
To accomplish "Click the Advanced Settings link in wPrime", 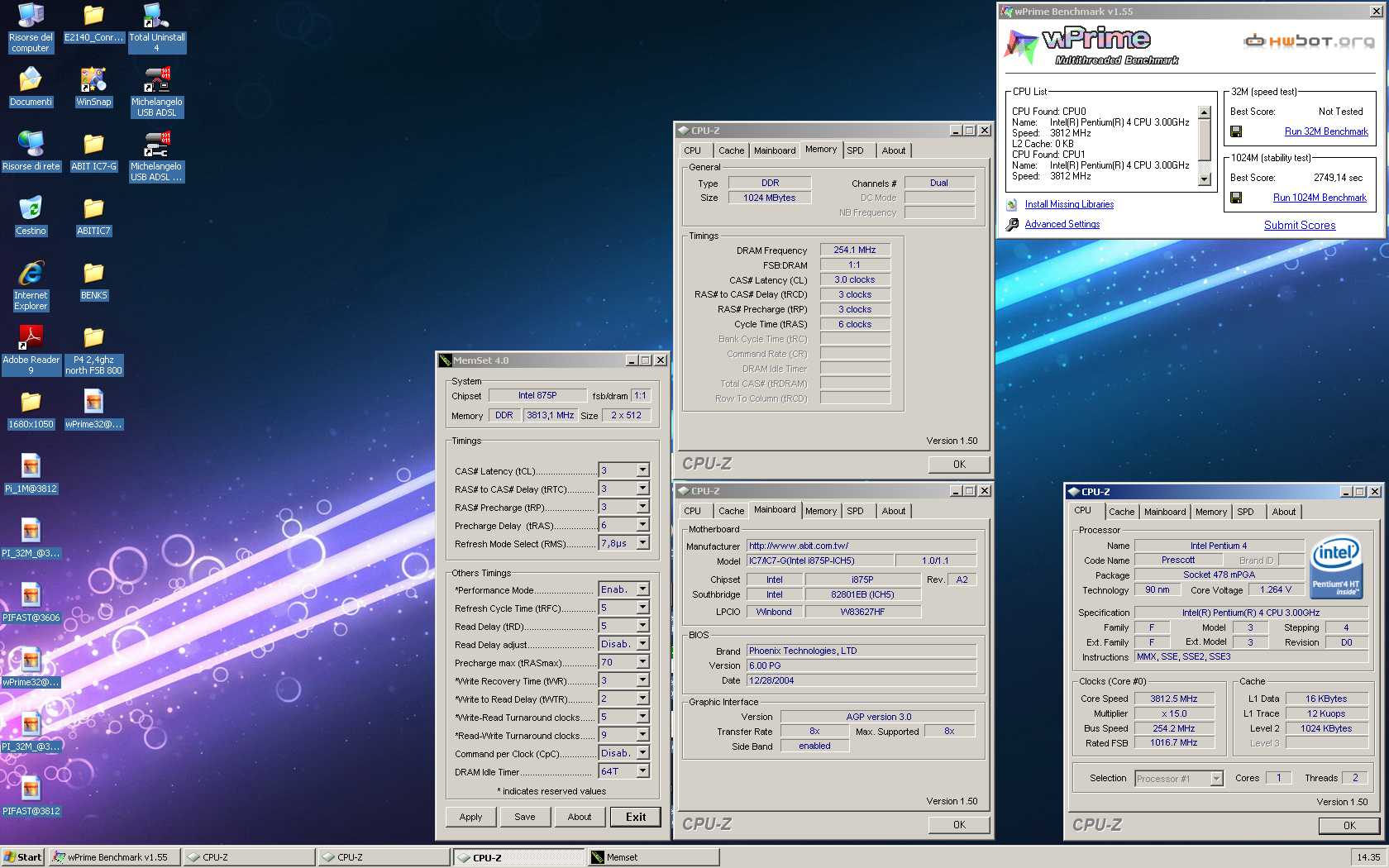I will [x=1062, y=224].
